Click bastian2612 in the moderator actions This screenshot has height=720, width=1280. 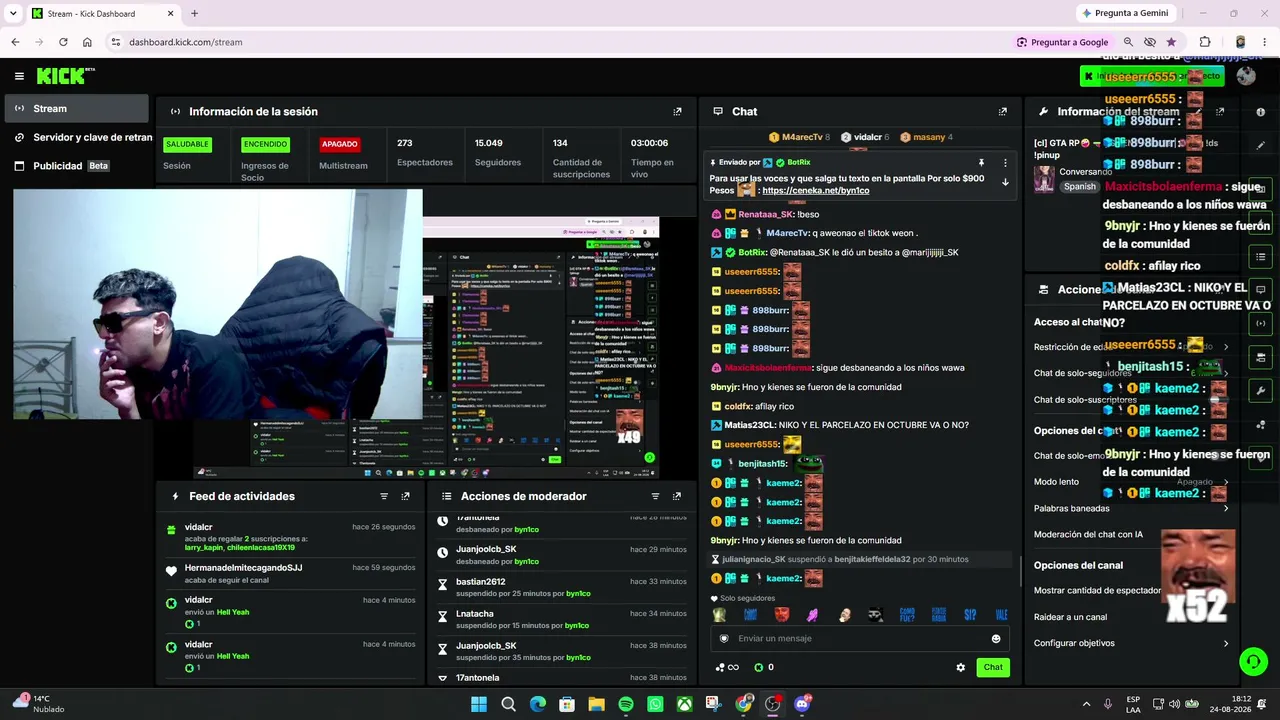(x=480, y=581)
